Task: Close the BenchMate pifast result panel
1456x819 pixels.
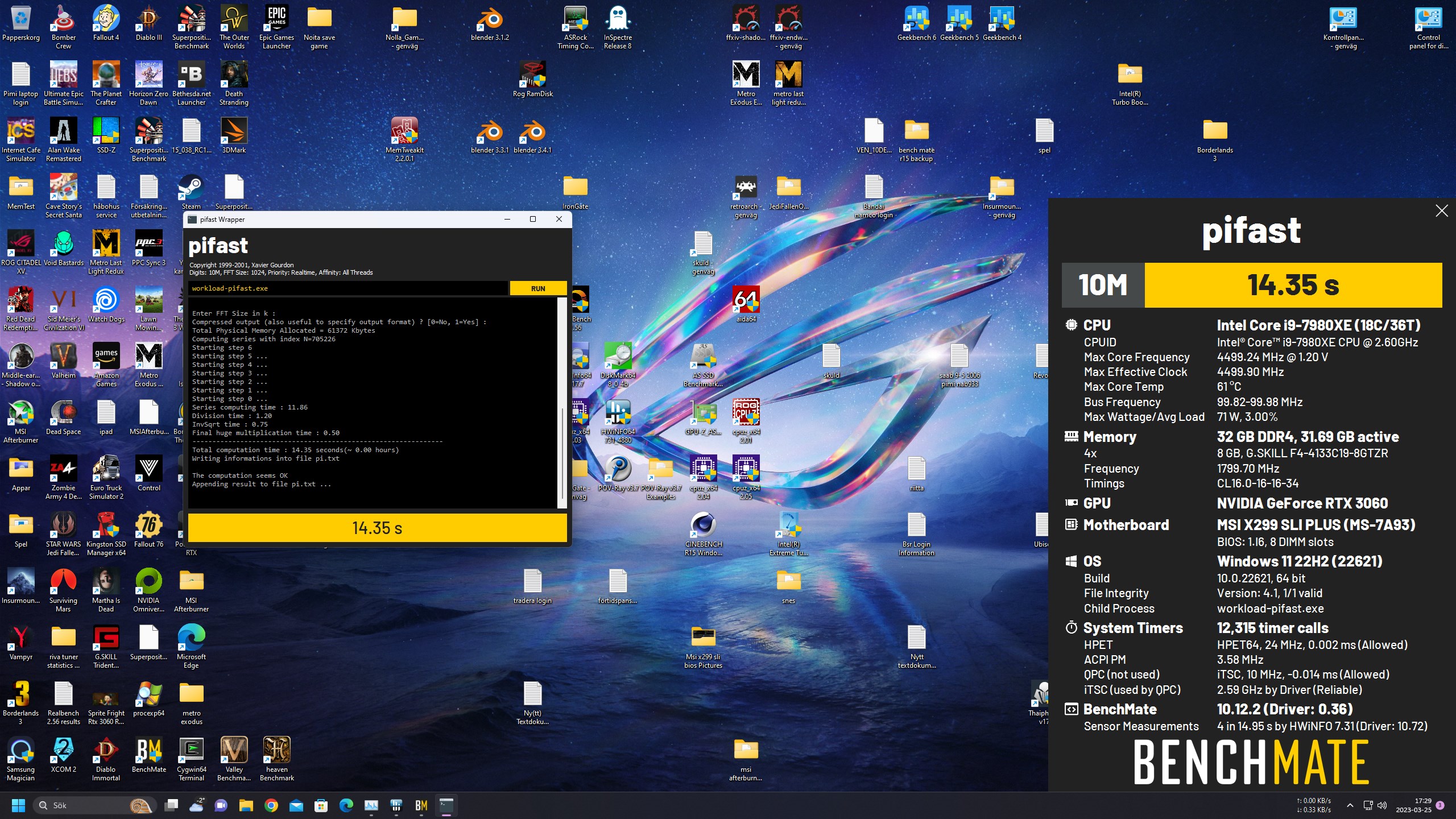Action: coord(1441,211)
